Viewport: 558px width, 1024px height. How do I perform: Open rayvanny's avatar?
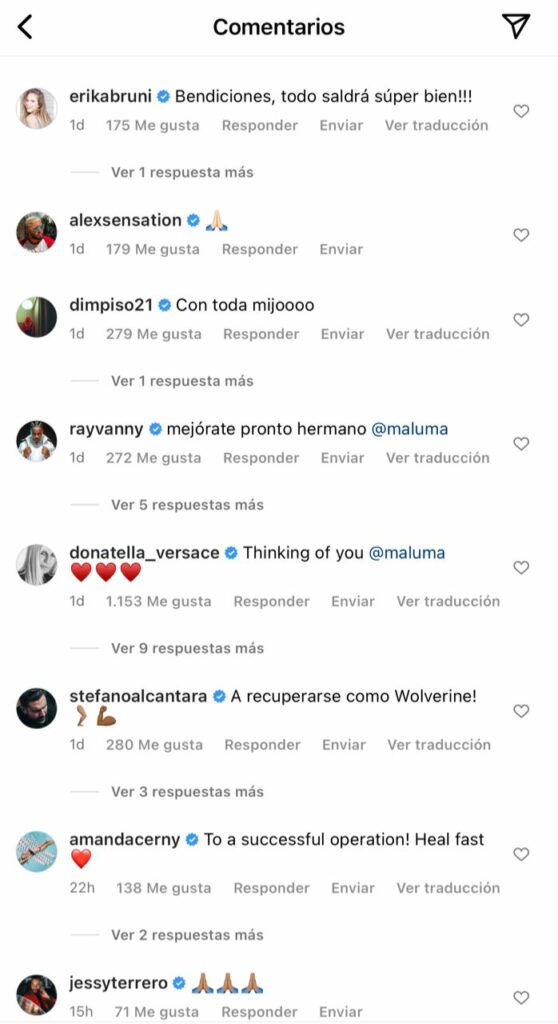click(x=37, y=441)
